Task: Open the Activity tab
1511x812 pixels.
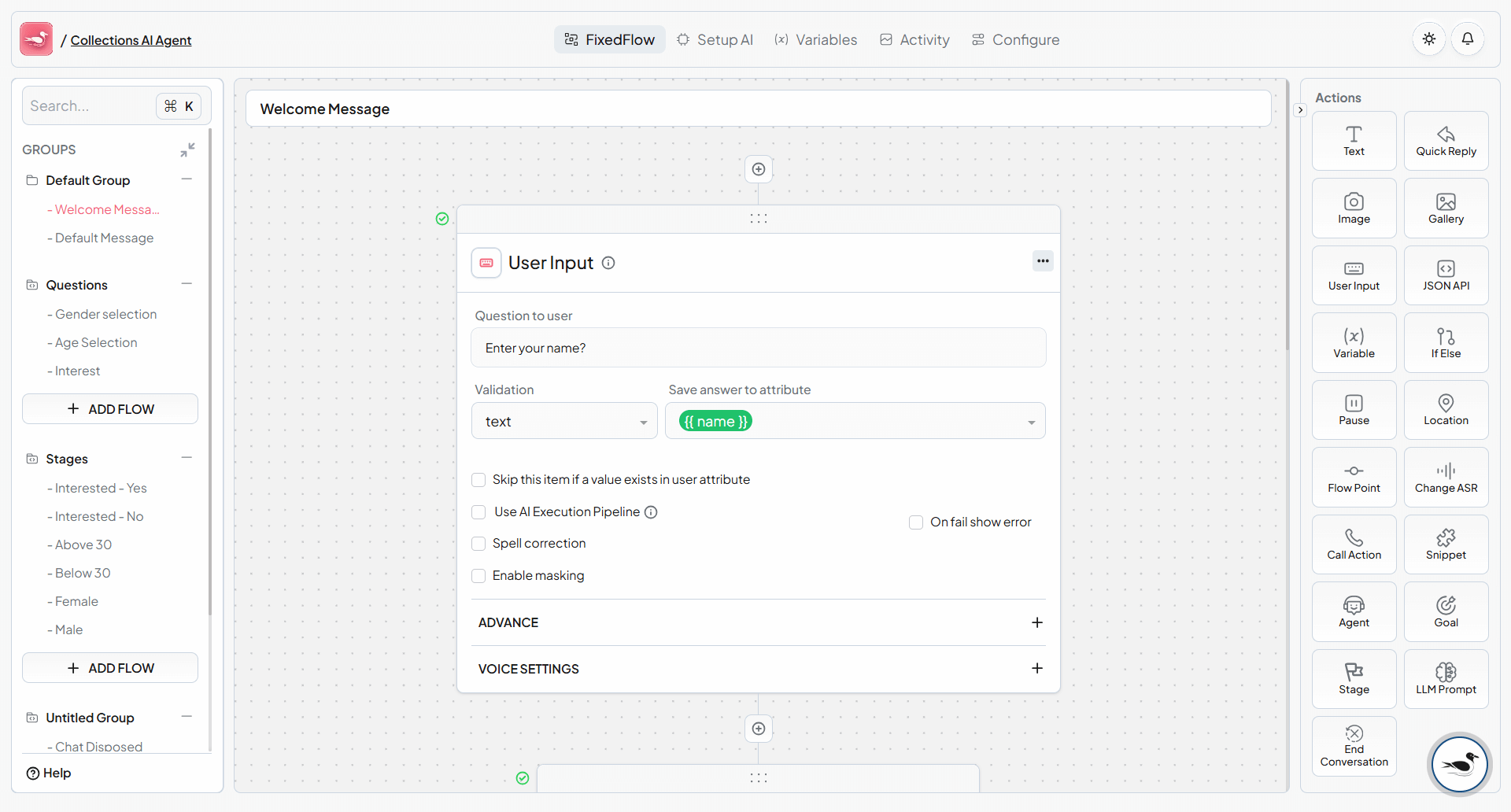Action: pos(914,39)
